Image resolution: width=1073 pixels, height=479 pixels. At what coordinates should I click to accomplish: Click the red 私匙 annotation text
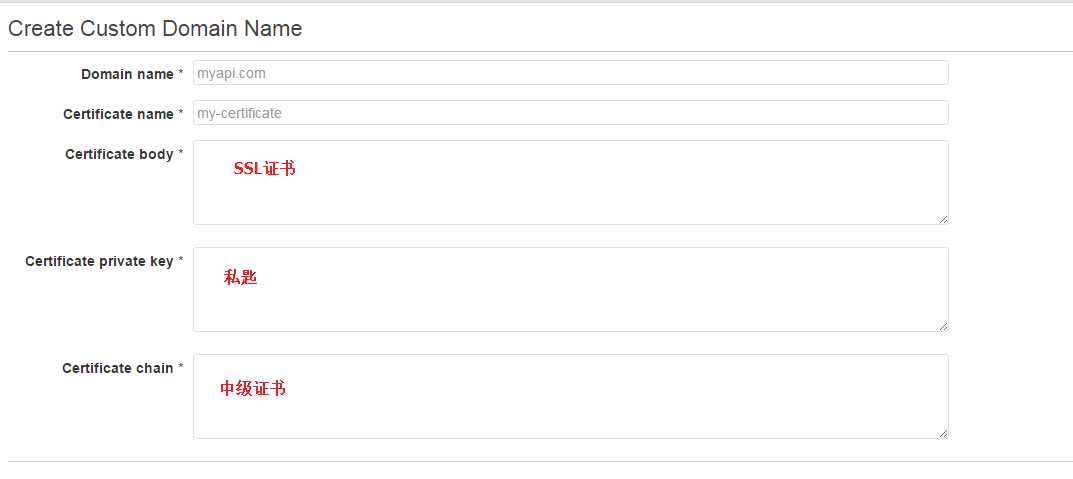coord(240,277)
